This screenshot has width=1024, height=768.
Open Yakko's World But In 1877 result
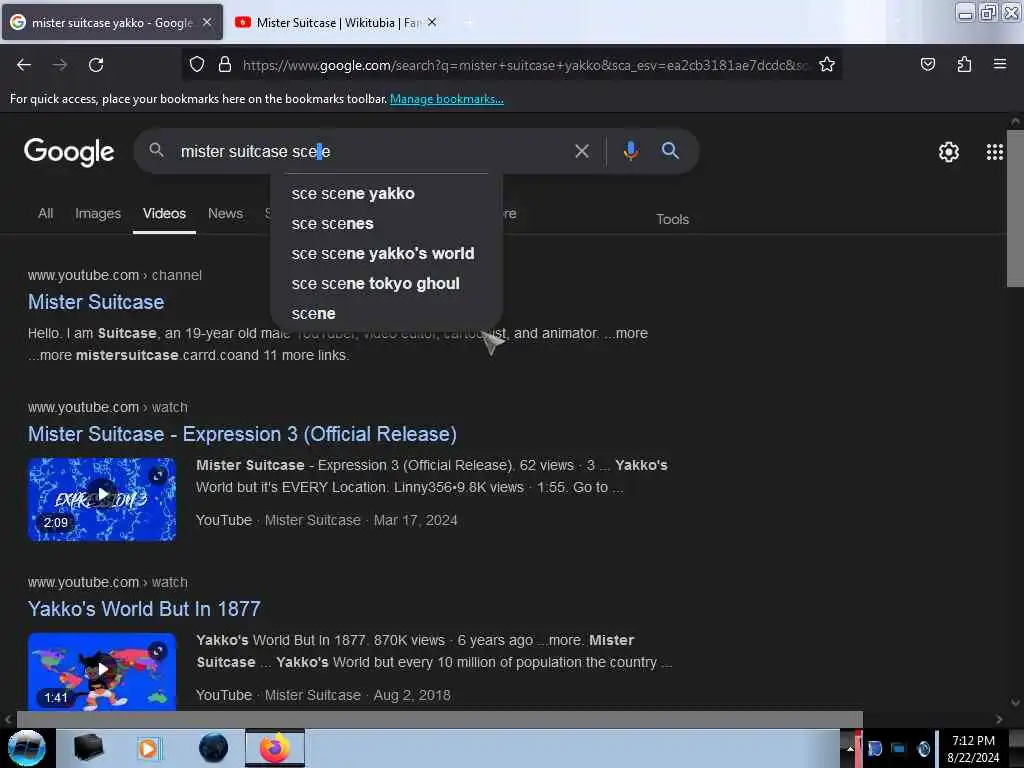(x=144, y=609)
